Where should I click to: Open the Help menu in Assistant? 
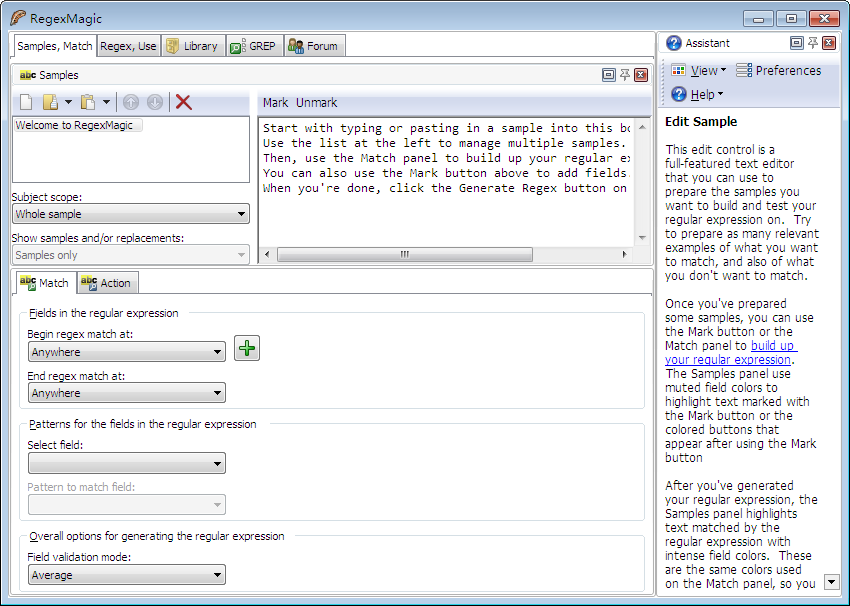(x=697, y=94)
